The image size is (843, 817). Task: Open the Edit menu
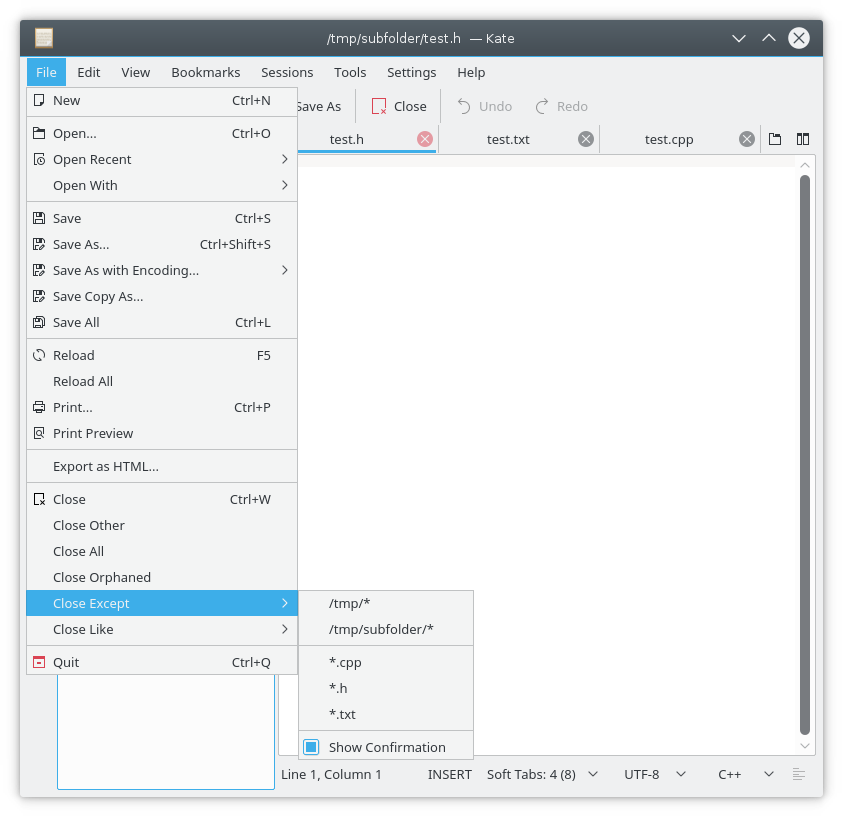click(89, 72)
